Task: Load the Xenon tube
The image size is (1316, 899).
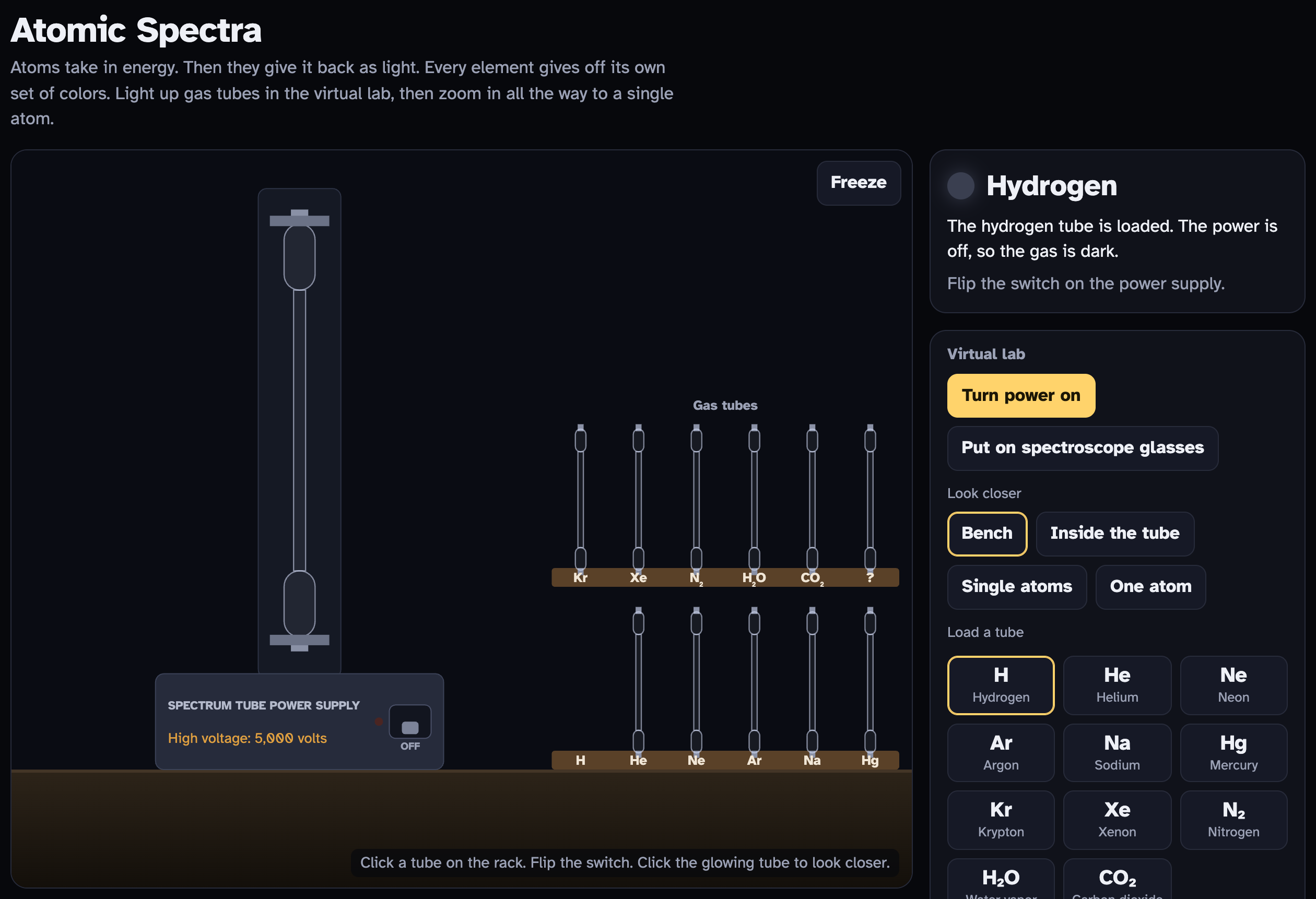Action: 1117,820
